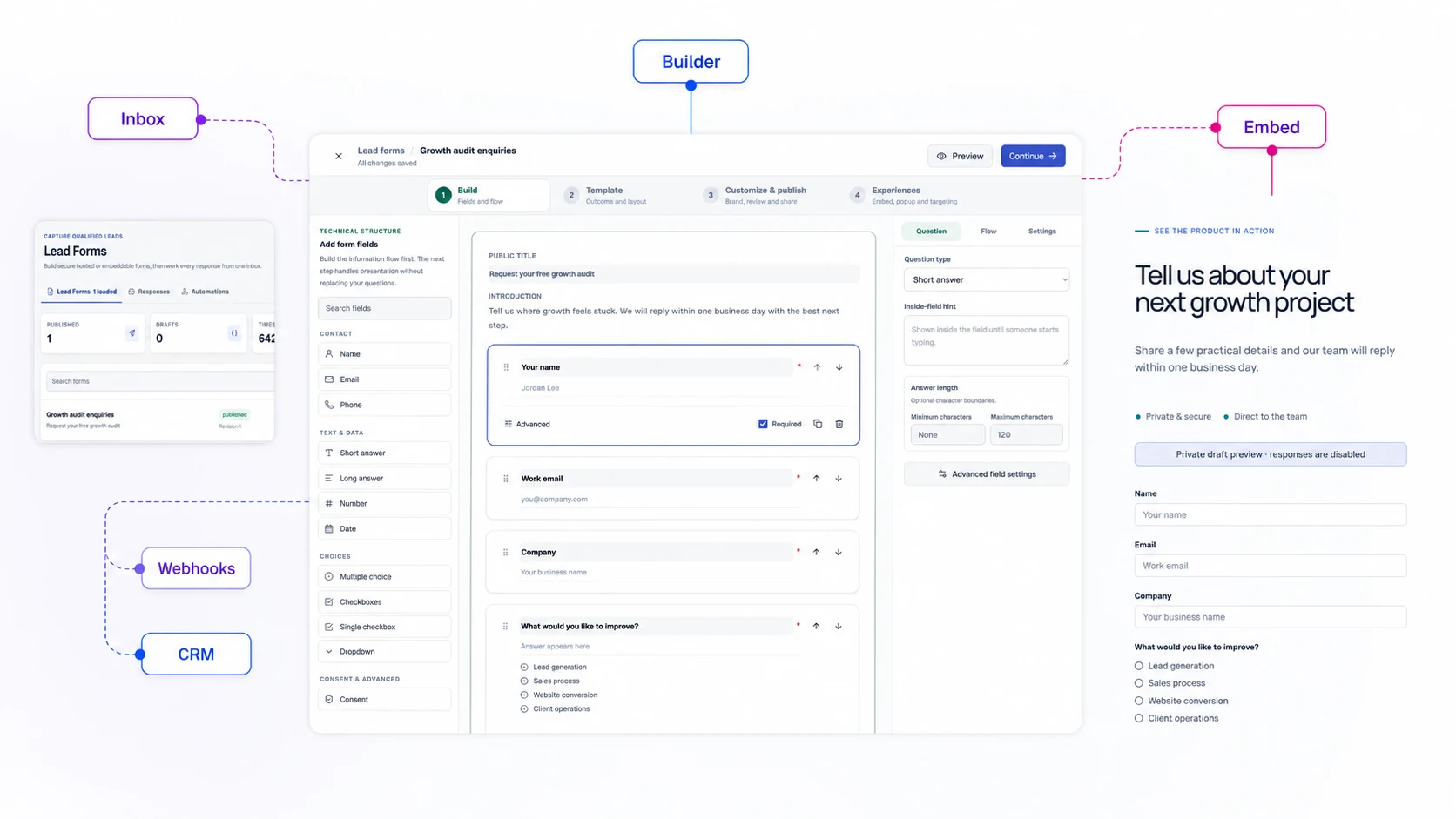Delete the Your name question

(x=839, y=424)
